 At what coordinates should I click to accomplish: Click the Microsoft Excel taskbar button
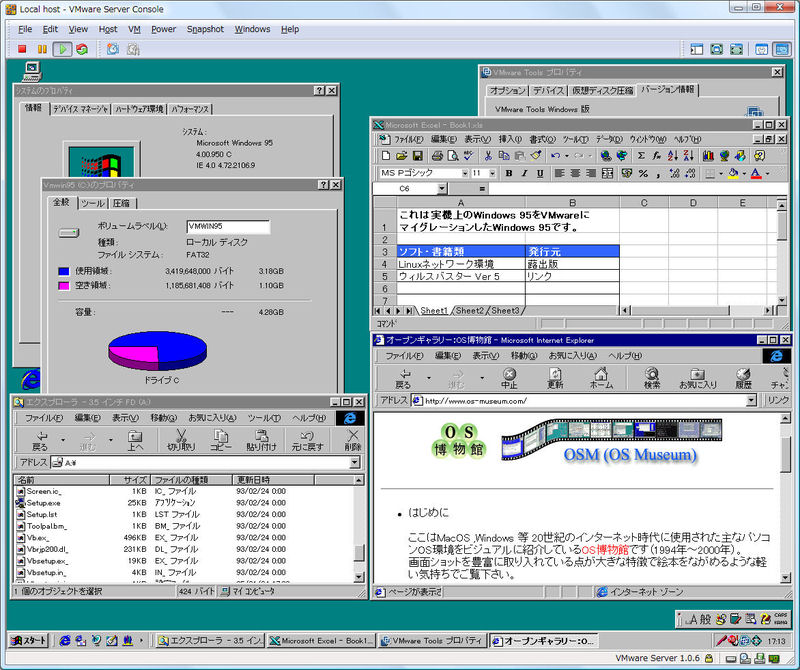pyautogui.click(x=322, y=640)
